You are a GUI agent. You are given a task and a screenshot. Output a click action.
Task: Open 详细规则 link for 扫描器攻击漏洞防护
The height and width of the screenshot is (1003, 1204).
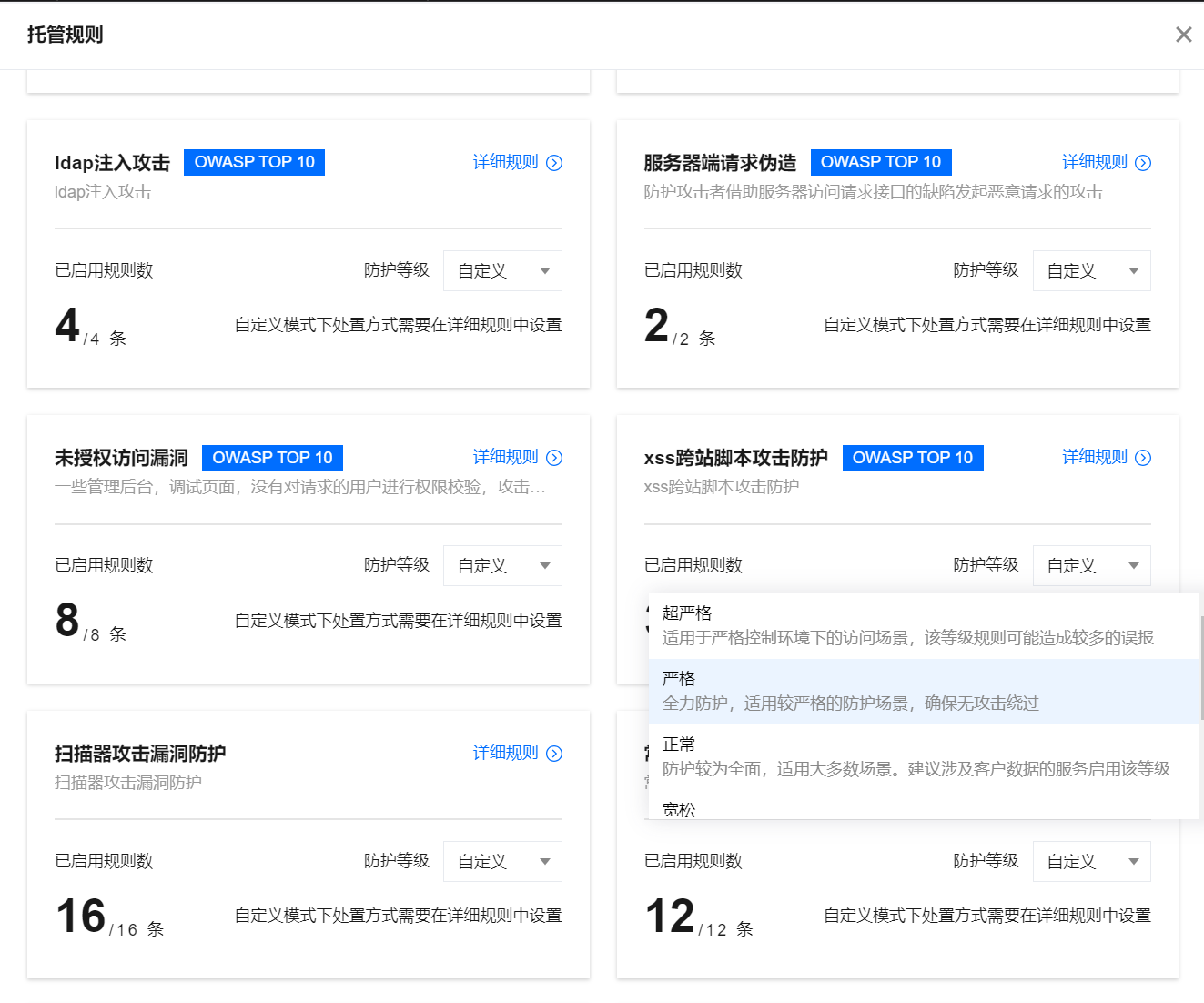coord(506,753)
